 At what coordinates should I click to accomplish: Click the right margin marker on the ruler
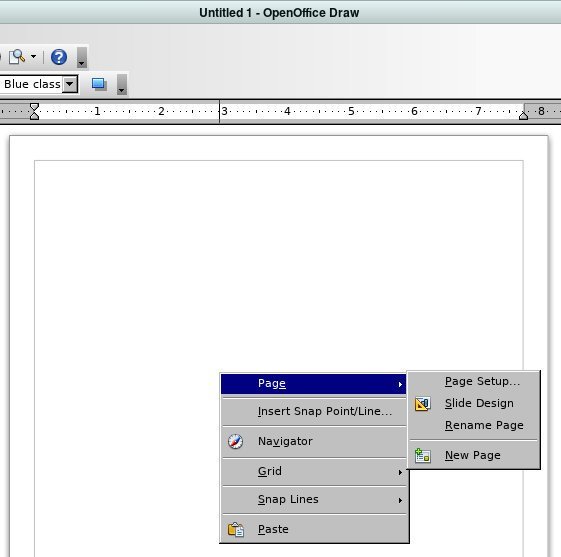[523, 115]
